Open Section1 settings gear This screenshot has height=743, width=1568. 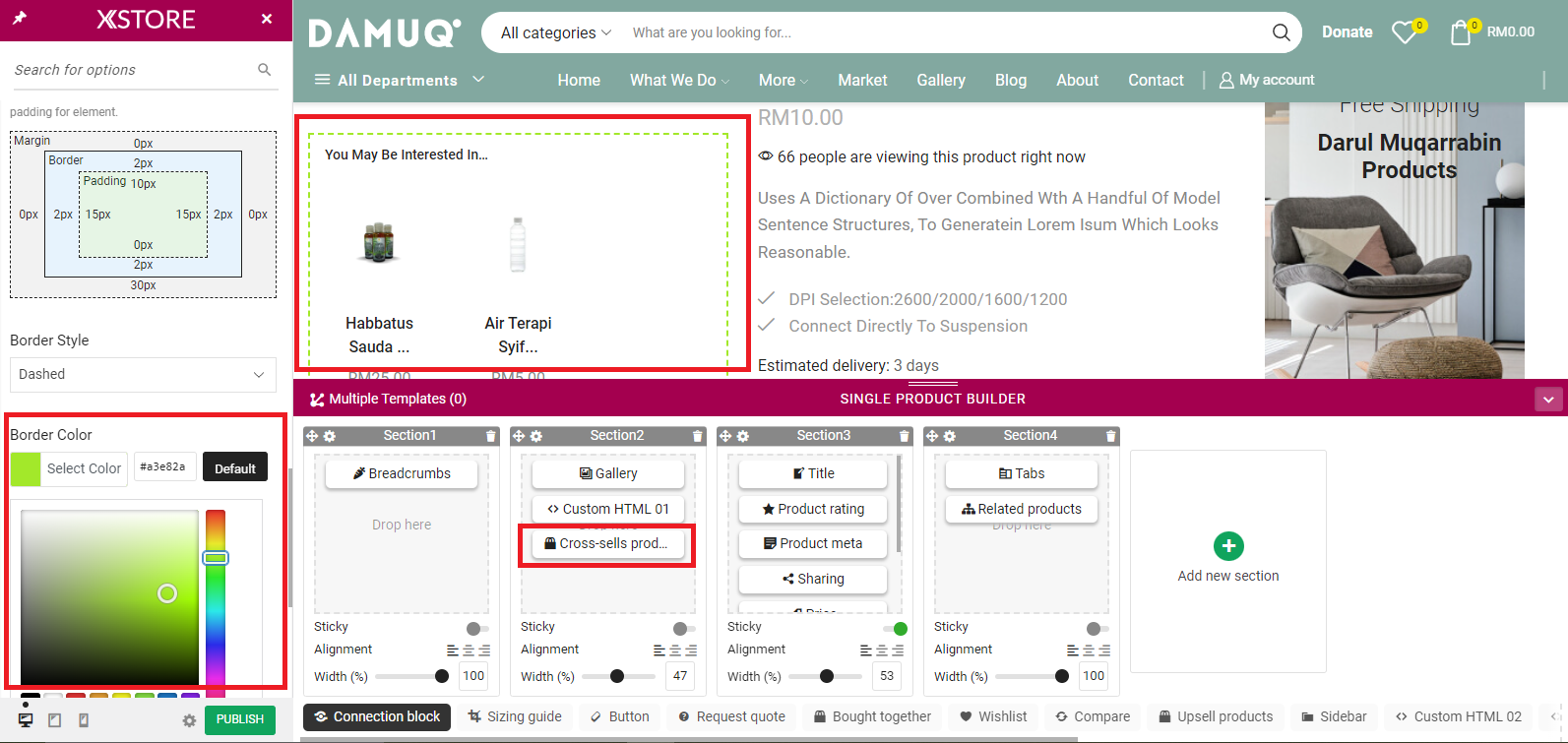point(330,435)
